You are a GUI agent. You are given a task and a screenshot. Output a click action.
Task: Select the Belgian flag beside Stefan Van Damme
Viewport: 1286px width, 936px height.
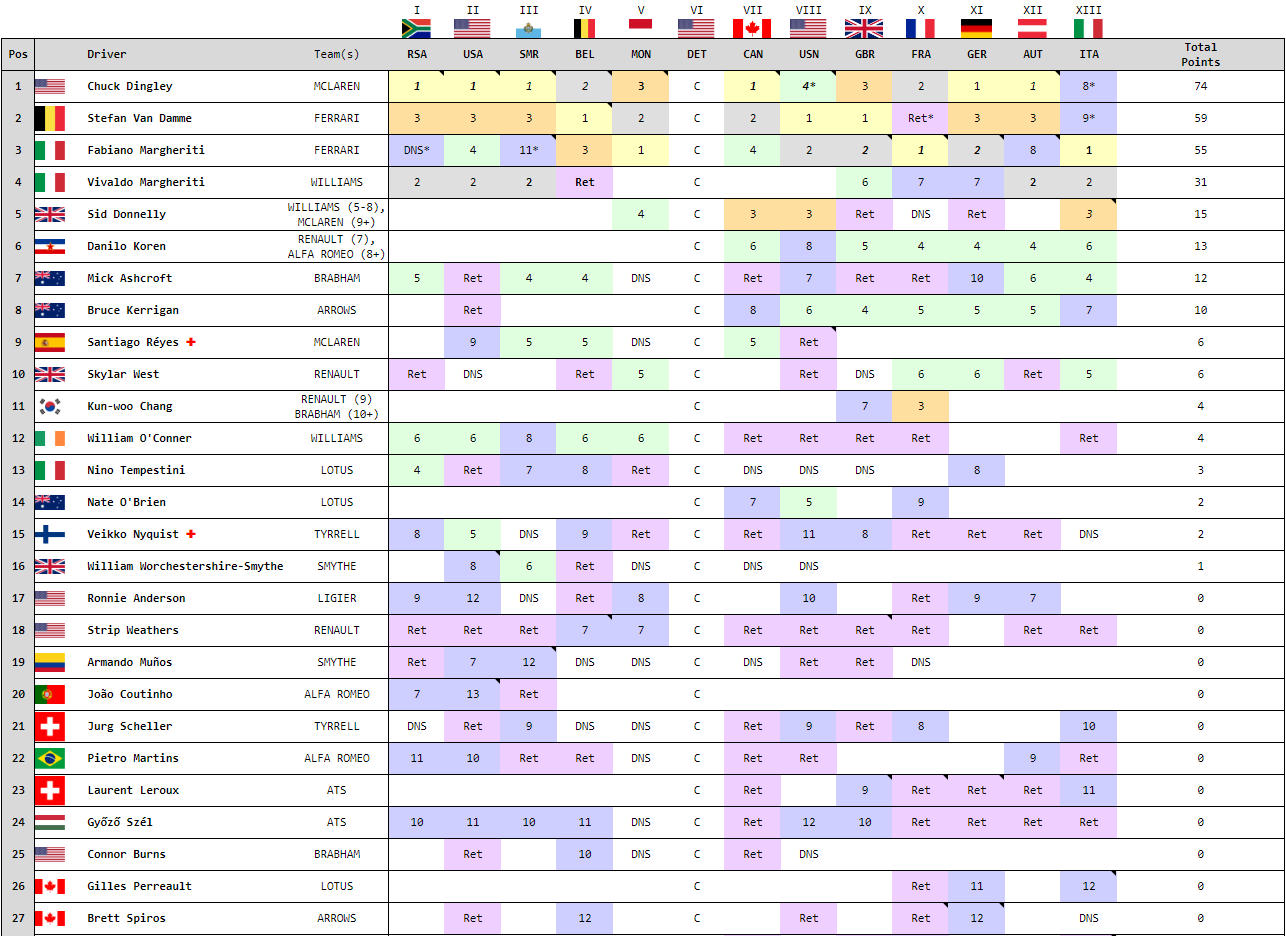[x=50, y=118]
